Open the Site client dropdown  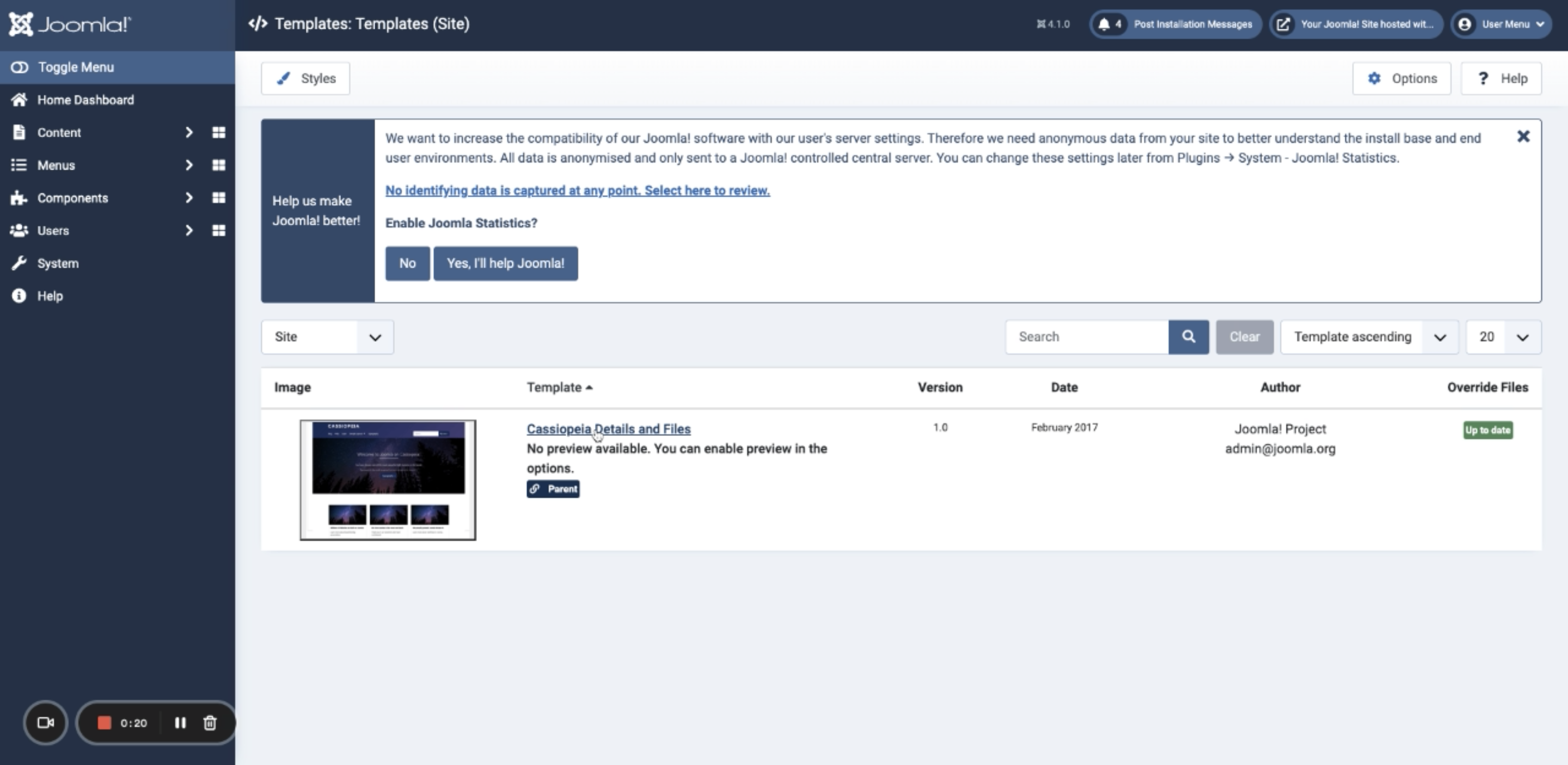coord(327,337)
